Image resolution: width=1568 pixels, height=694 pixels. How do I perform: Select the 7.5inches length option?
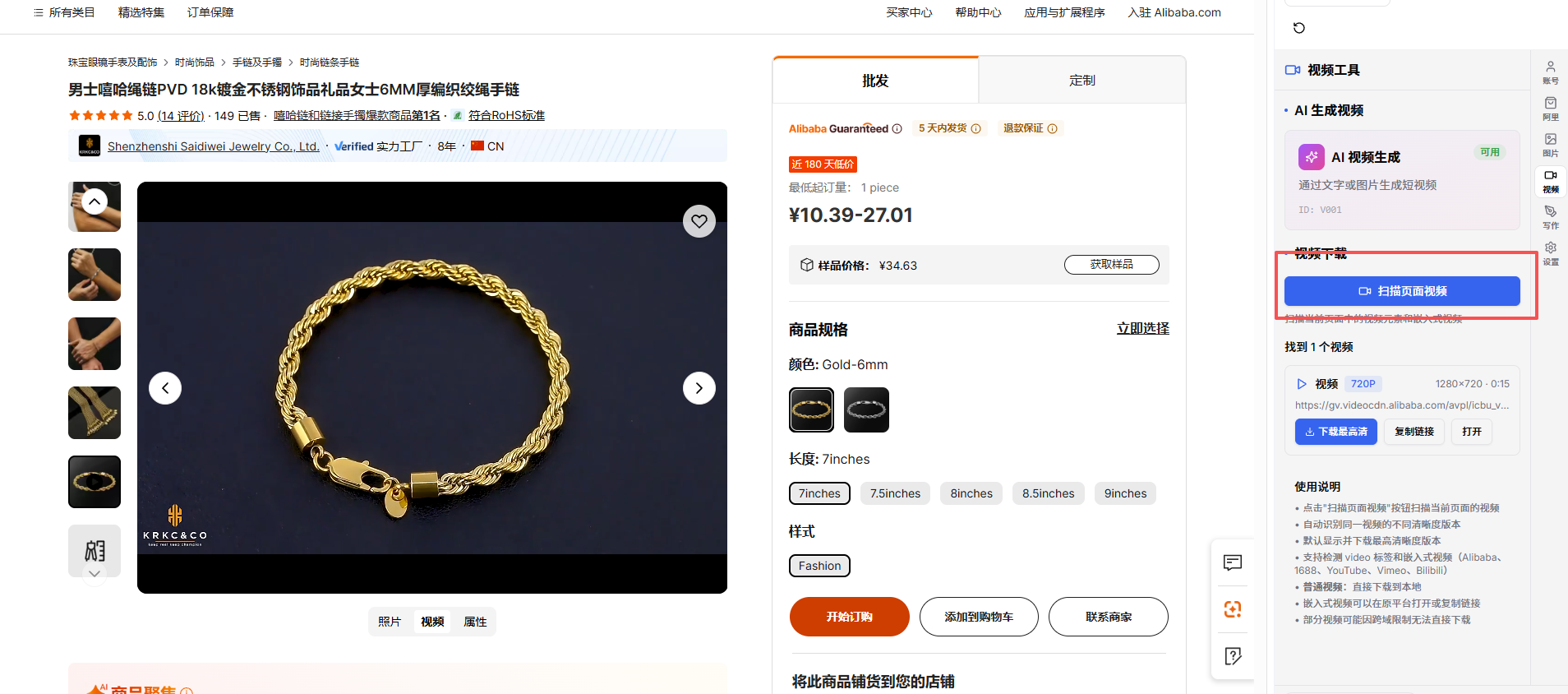895,493
